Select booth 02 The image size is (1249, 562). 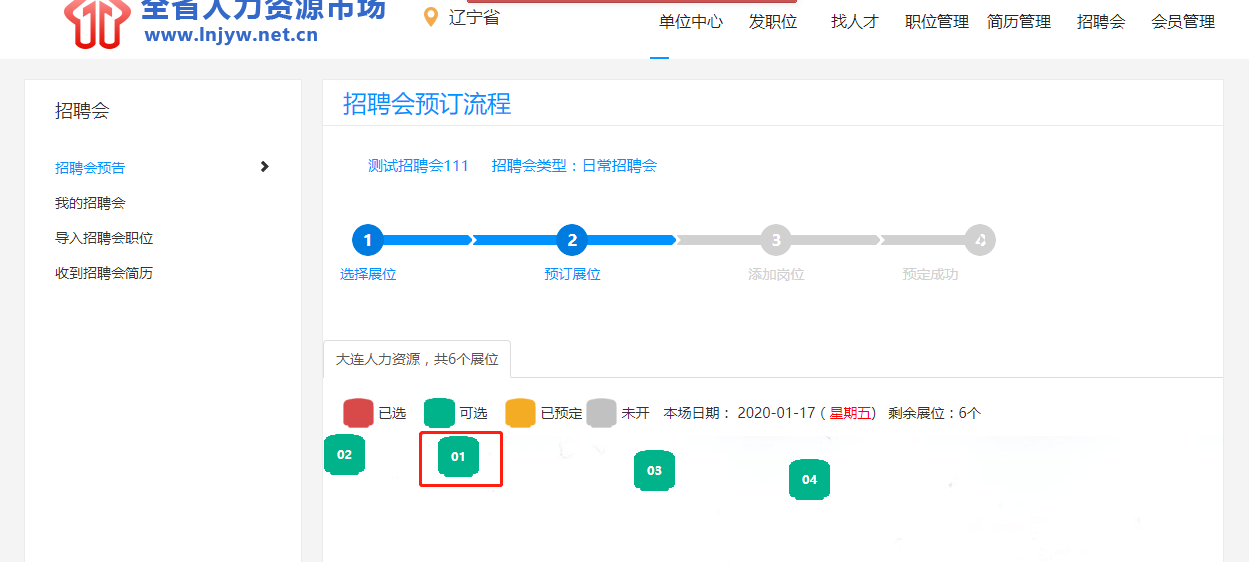[344, 454]
